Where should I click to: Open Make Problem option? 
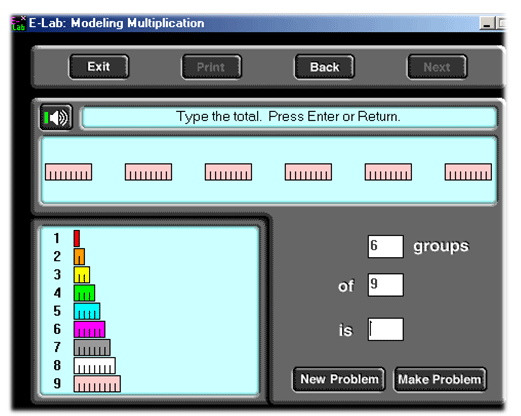click(x=440, y=379)
